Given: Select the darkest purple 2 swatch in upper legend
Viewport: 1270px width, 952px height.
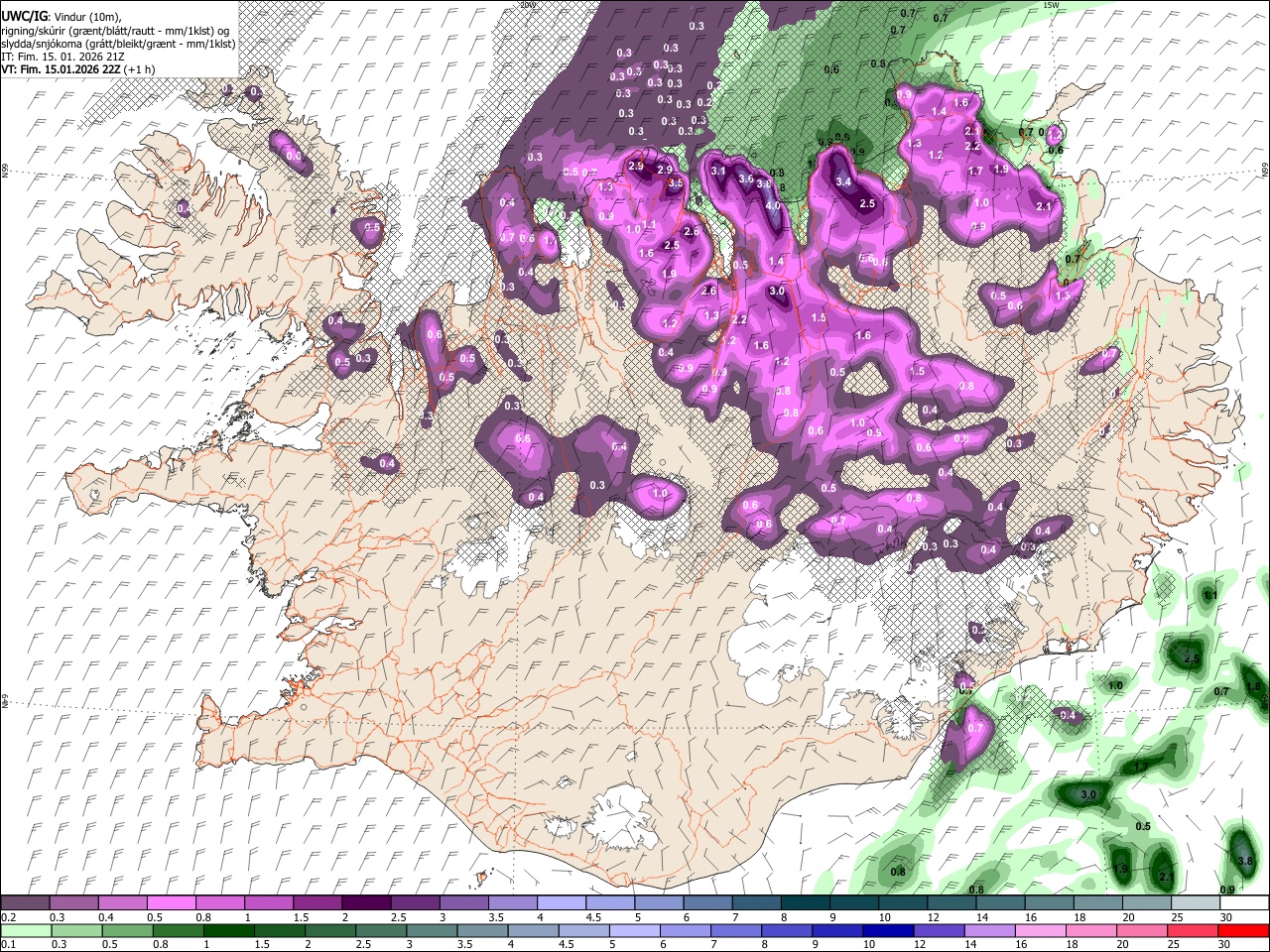Looking at the screenshot, I should (x=366, y=903).
